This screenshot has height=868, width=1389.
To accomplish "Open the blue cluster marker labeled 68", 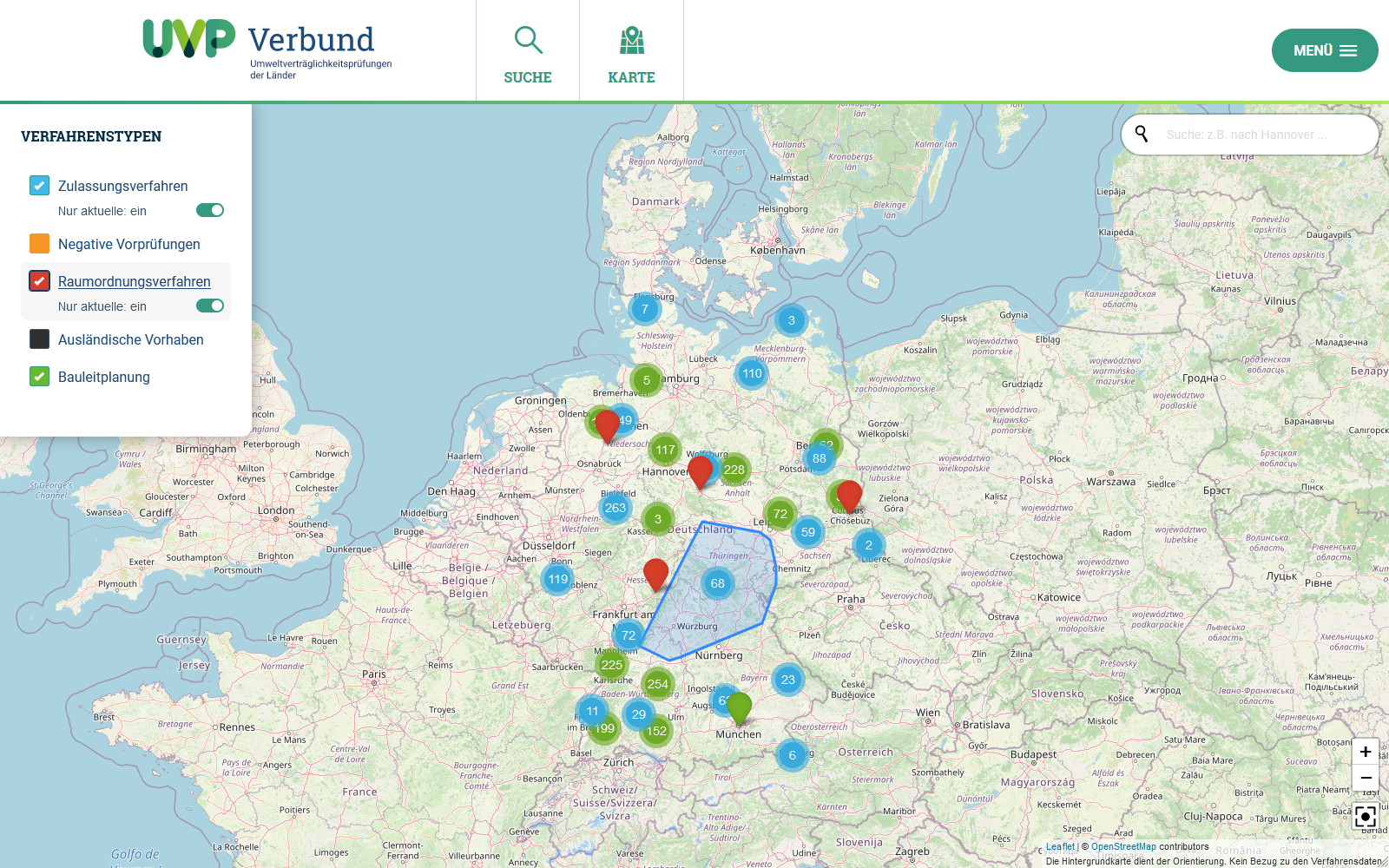I will (717, 583).
